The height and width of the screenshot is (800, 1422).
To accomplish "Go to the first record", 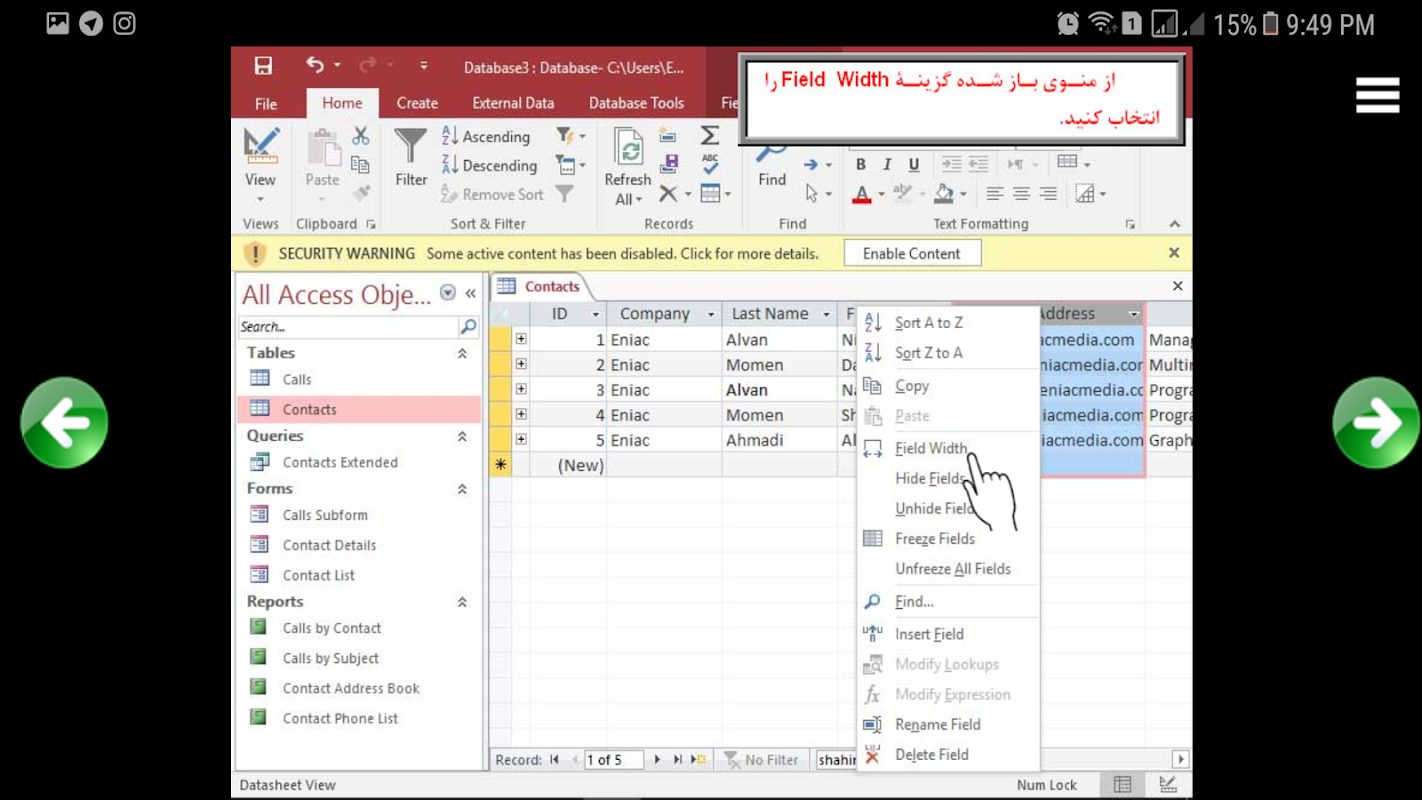I will 554,760.
